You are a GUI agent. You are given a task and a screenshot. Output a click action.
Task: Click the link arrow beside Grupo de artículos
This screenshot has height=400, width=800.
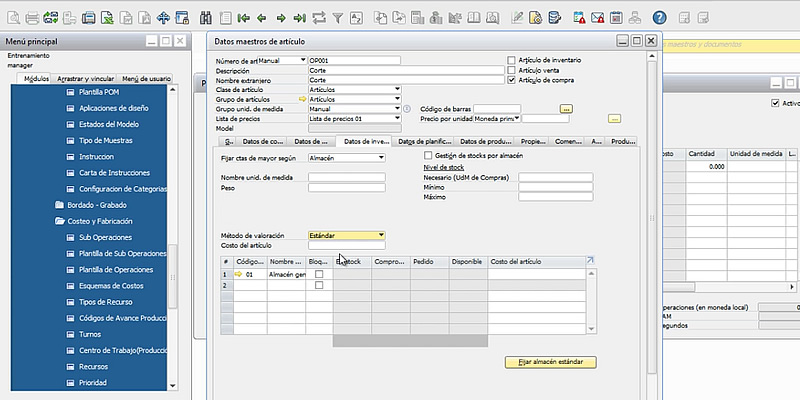click(302, 100)
